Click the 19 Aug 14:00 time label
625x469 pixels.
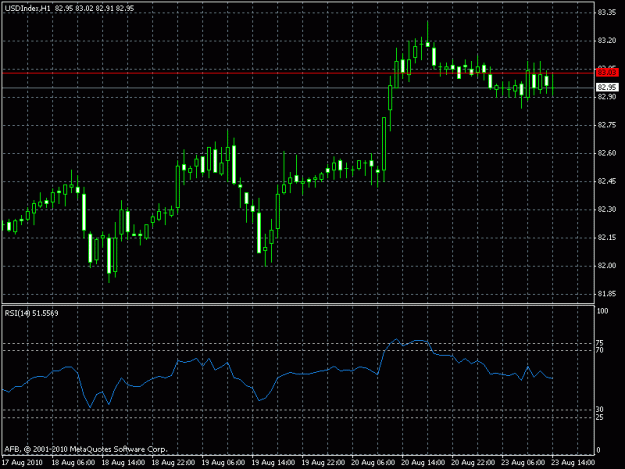[273, 463]
